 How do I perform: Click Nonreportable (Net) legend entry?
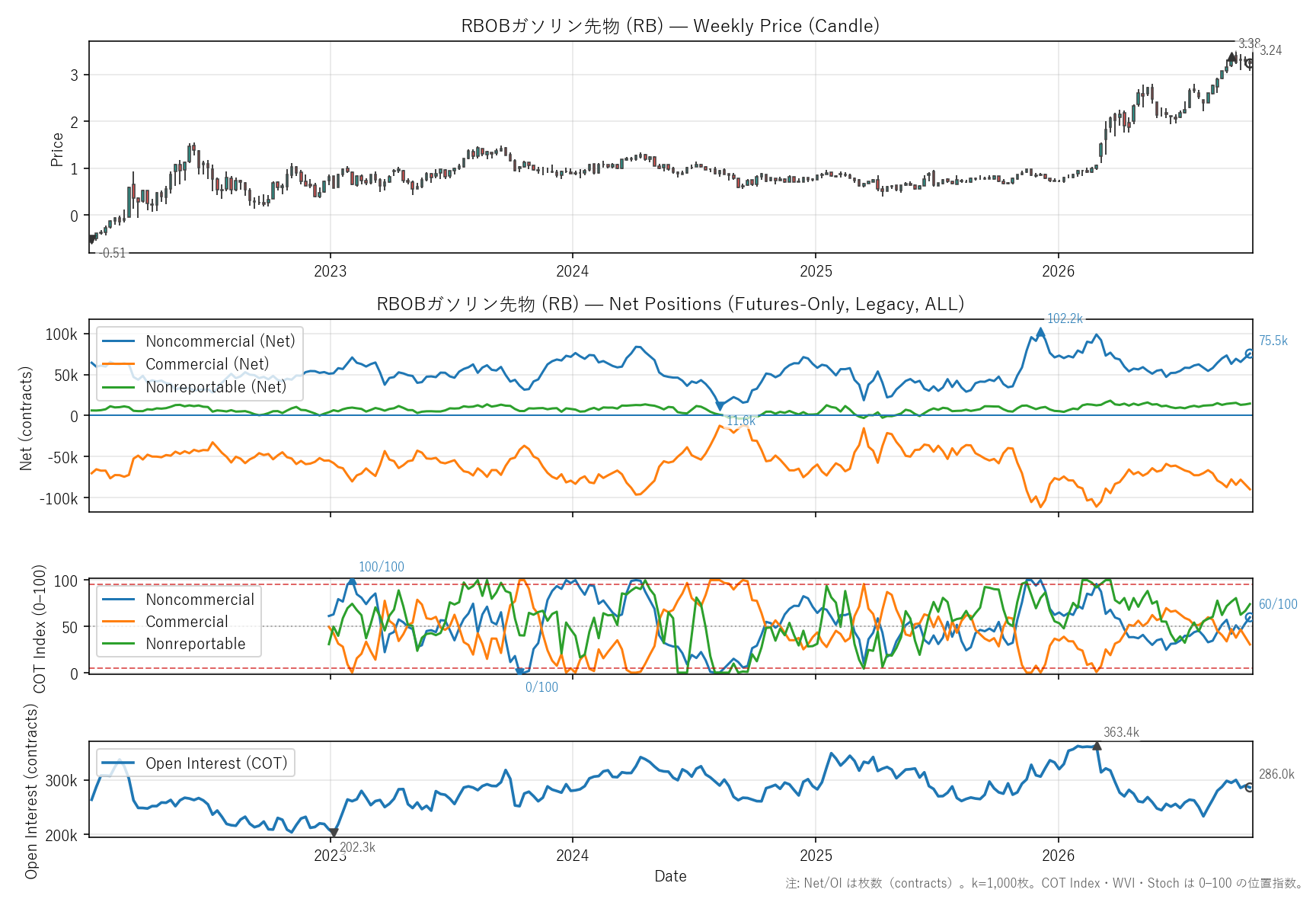pyautogui.click(x=194, y=387)
